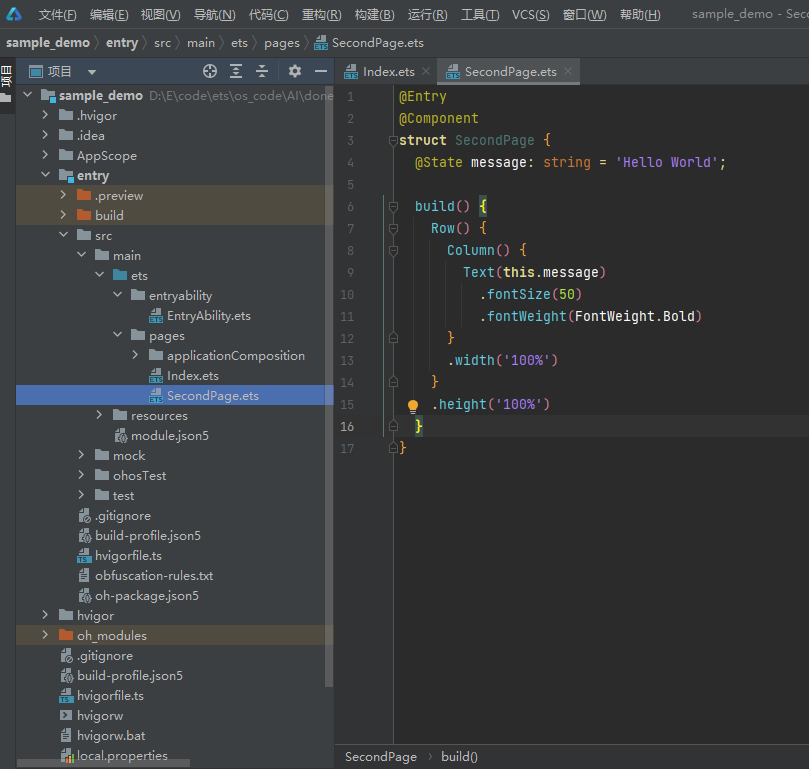The image size is (809, 769).
Task: Click the main breadcrumb in navigation bar
Action: [201, 43]
